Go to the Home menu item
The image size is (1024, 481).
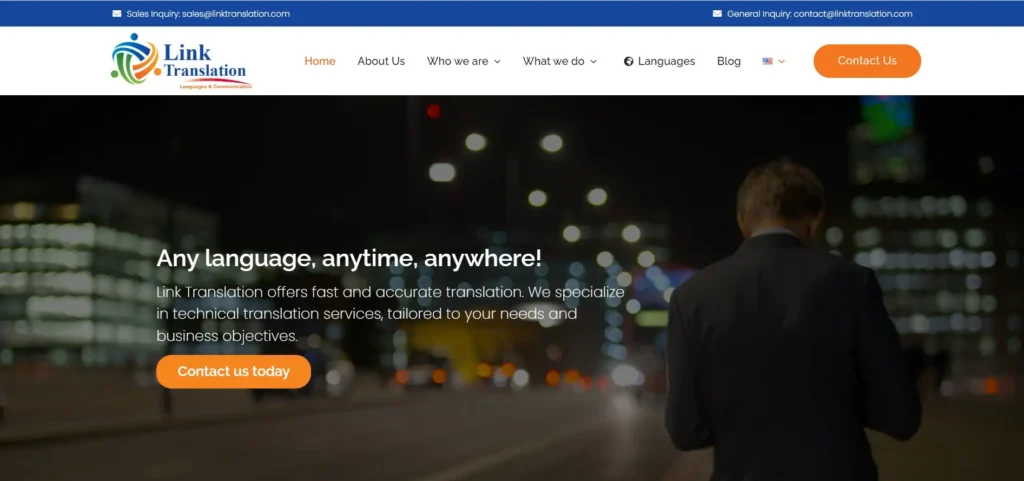tap(320, 61)
